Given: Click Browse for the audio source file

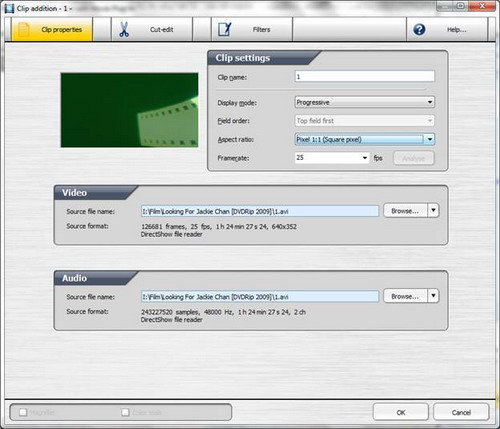Looking at the screenshot, I should coord(405,296).
